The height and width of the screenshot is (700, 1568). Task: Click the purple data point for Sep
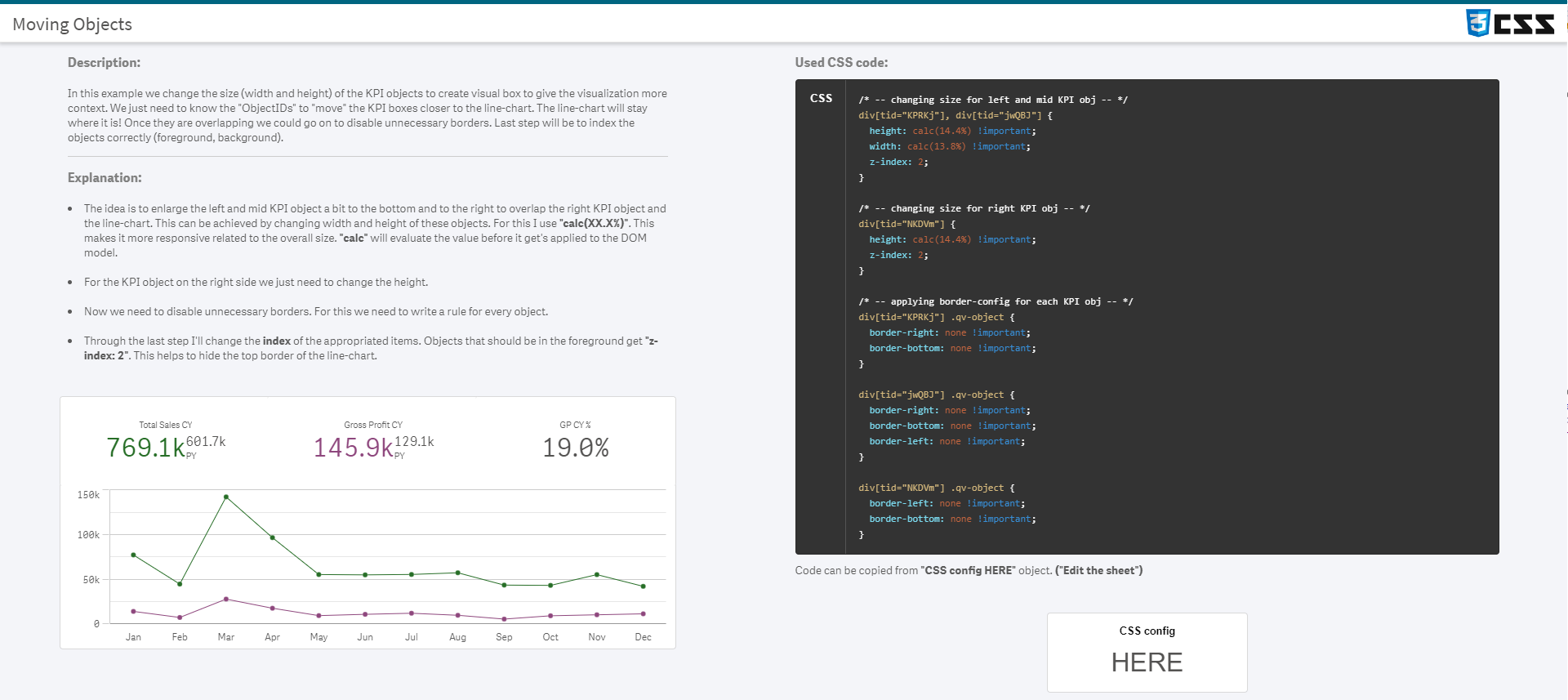pyautogui.click(x=504, y=619)
